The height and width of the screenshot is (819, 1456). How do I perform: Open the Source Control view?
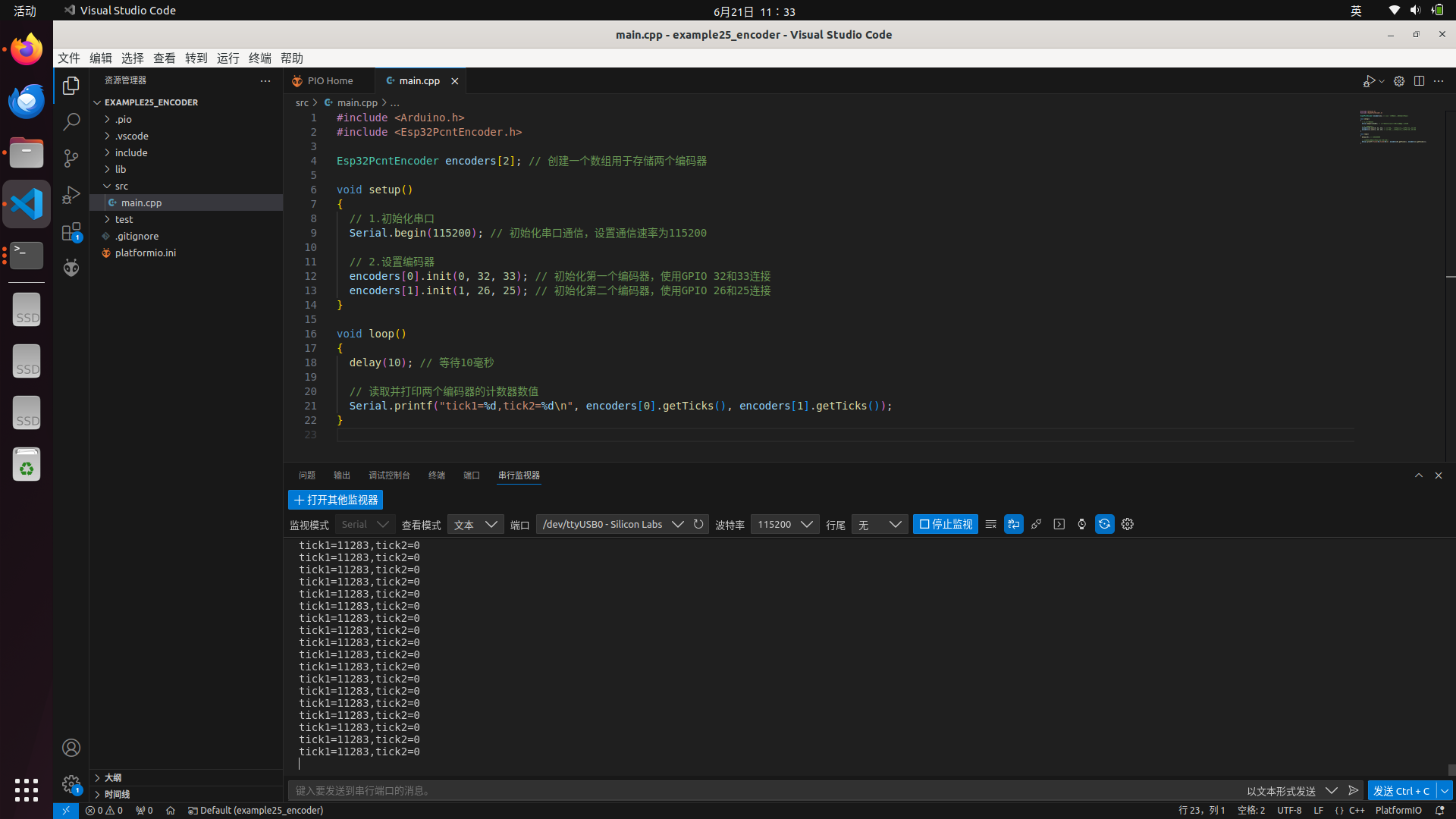click(x=71, y=158)
